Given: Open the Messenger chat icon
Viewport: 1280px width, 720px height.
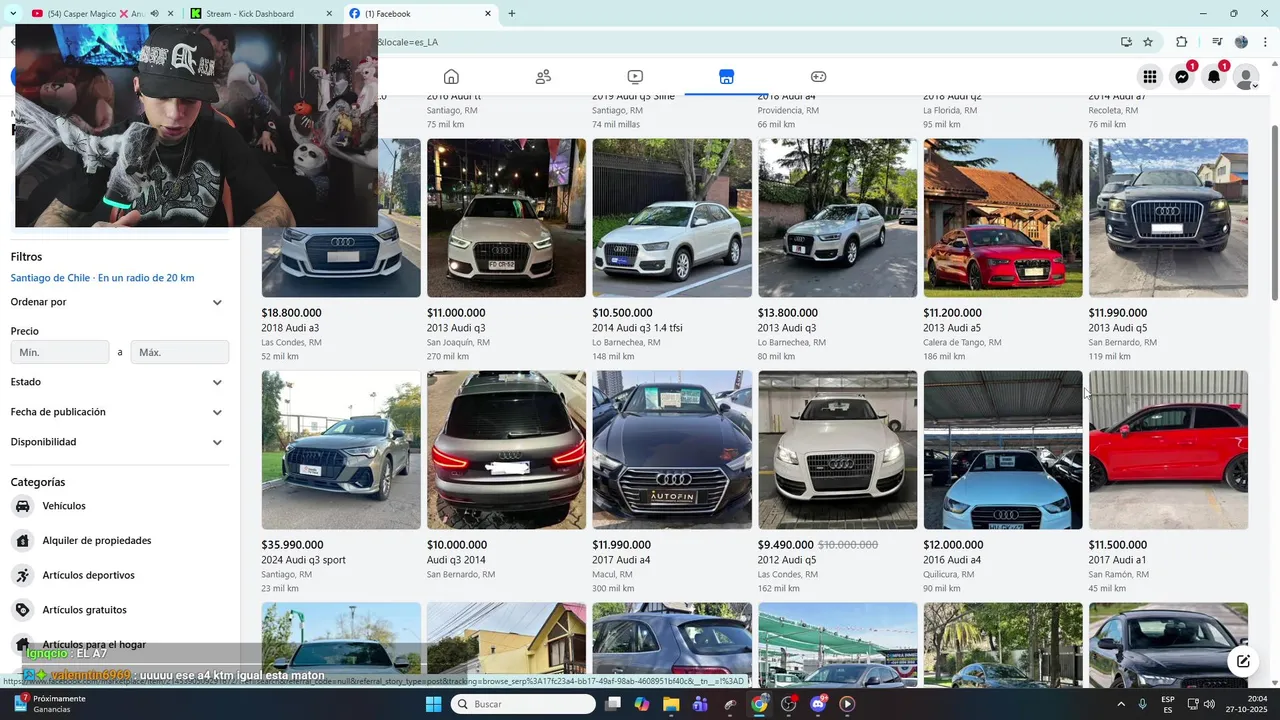Looking at the screenshot, I should 1182,77.
